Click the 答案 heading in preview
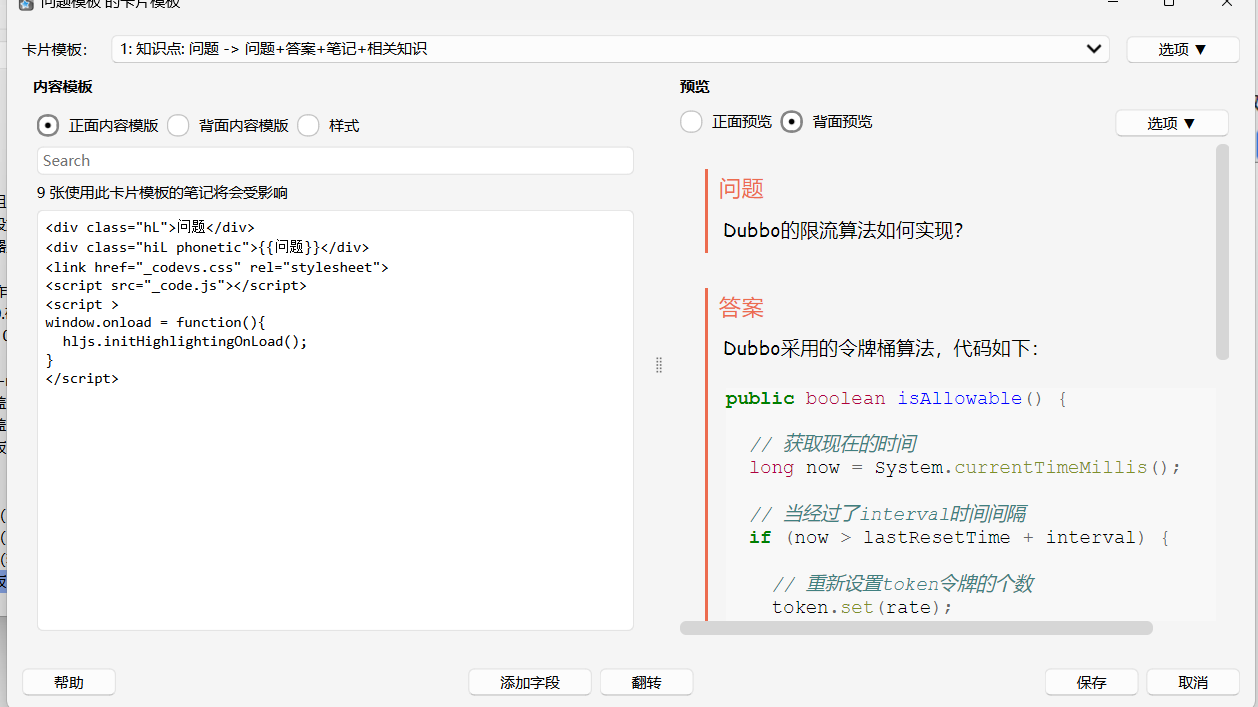1258x707 pixels. (x=741, y=307)
